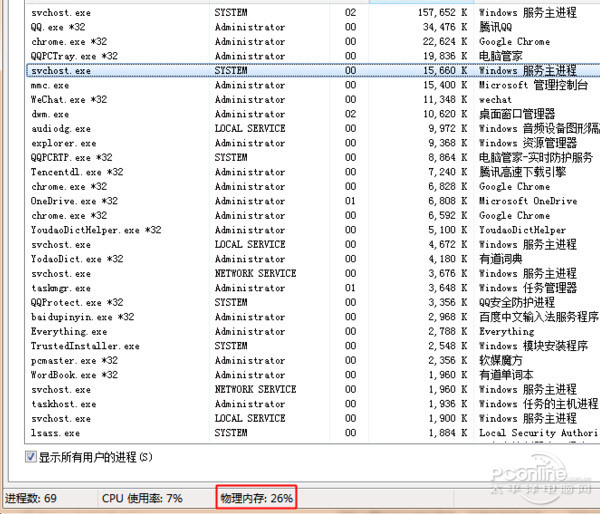Click CPU value 02 on the dwm.exe row
This screenshot has height=514, width=600.
tap(350, 114)
